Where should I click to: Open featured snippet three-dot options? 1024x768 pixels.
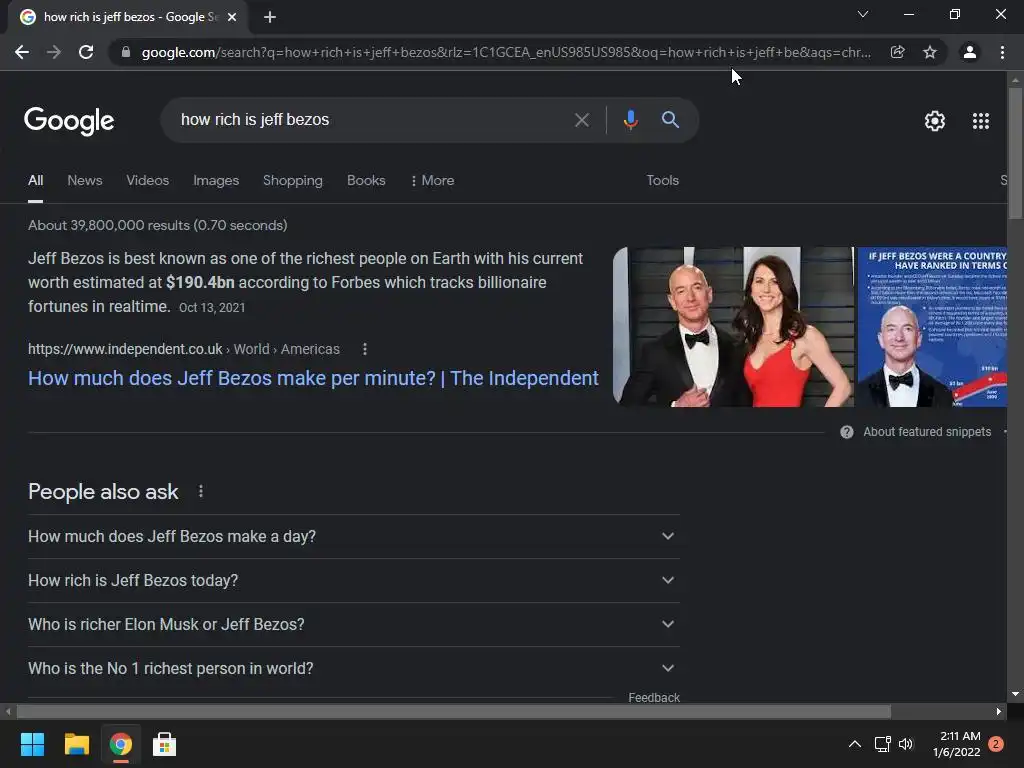tap(364, 349)
